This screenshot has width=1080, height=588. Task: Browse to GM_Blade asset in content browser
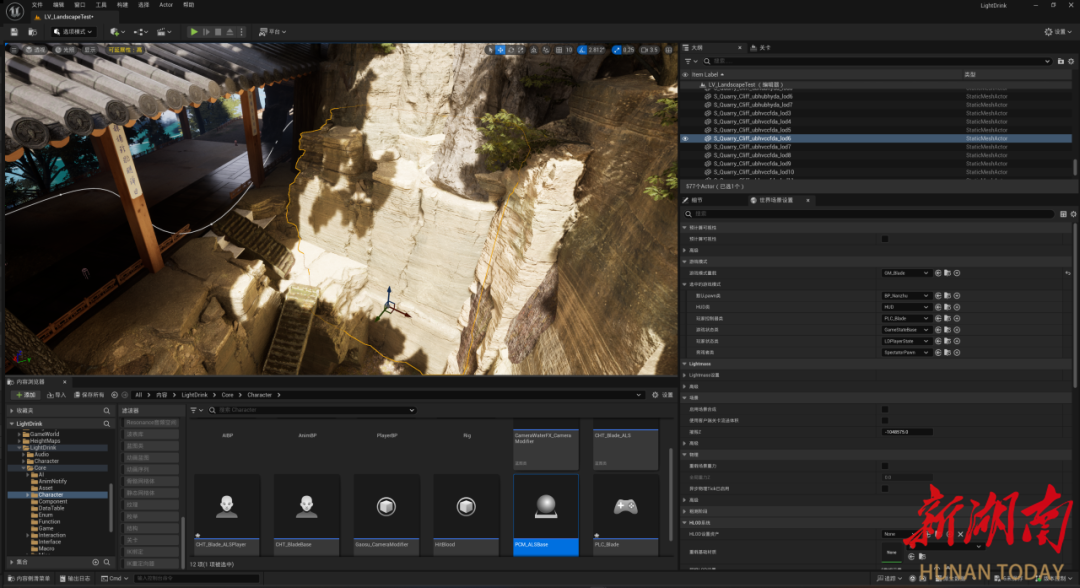point(948,273)
